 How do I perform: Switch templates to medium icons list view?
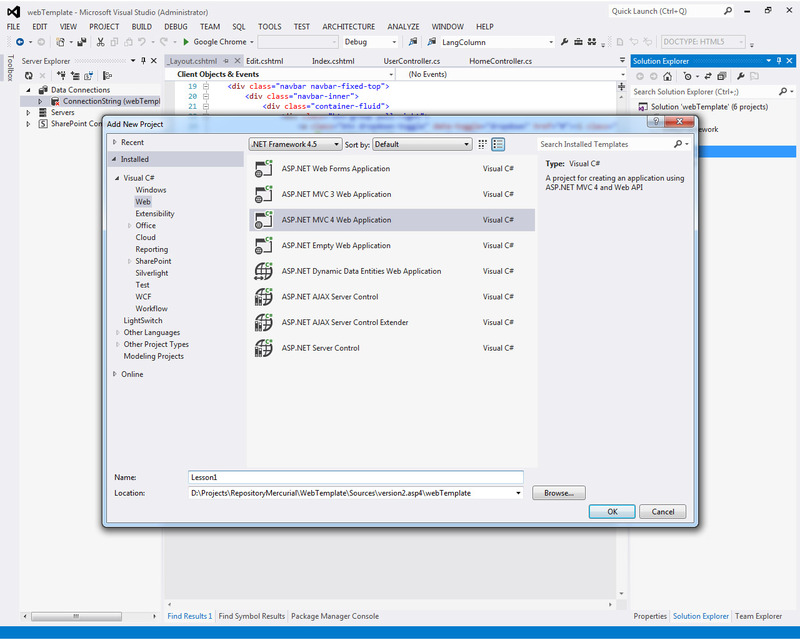coord(498,144)
